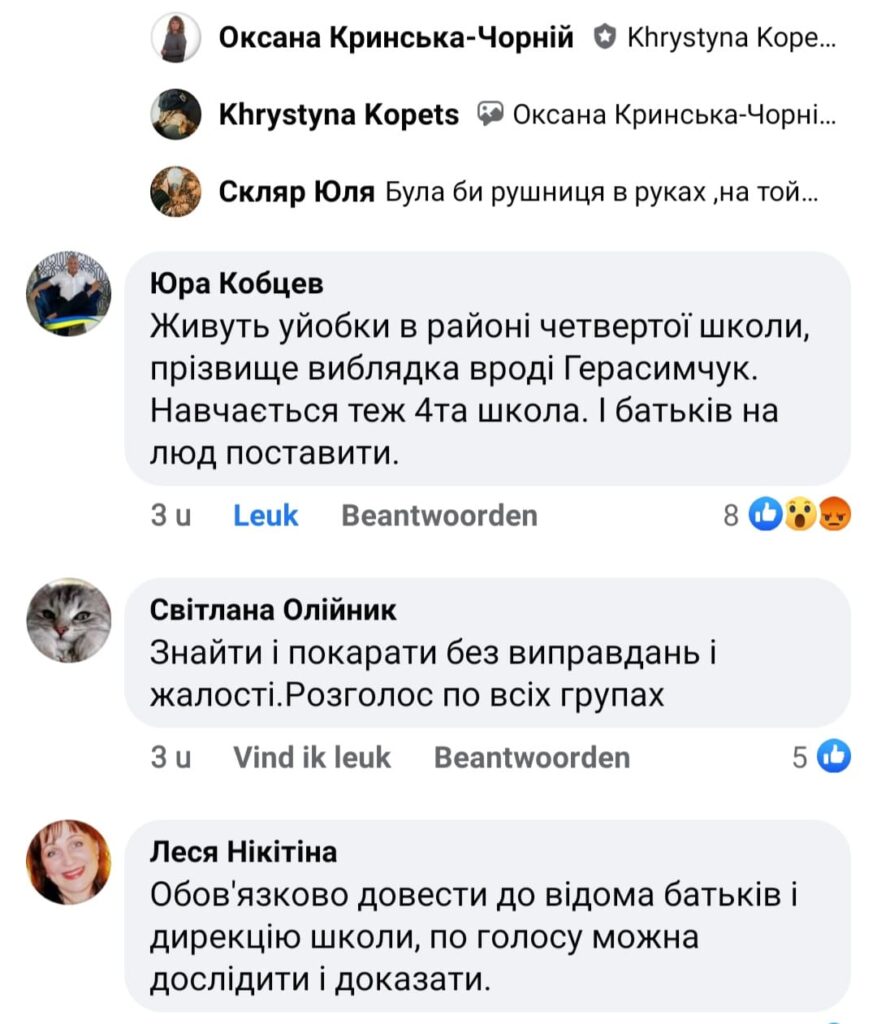This screenshot has height=1024, width=877.
Task: Open the Юра Кобцев name link
Action: pyautogui.click(x=236, y=285)
